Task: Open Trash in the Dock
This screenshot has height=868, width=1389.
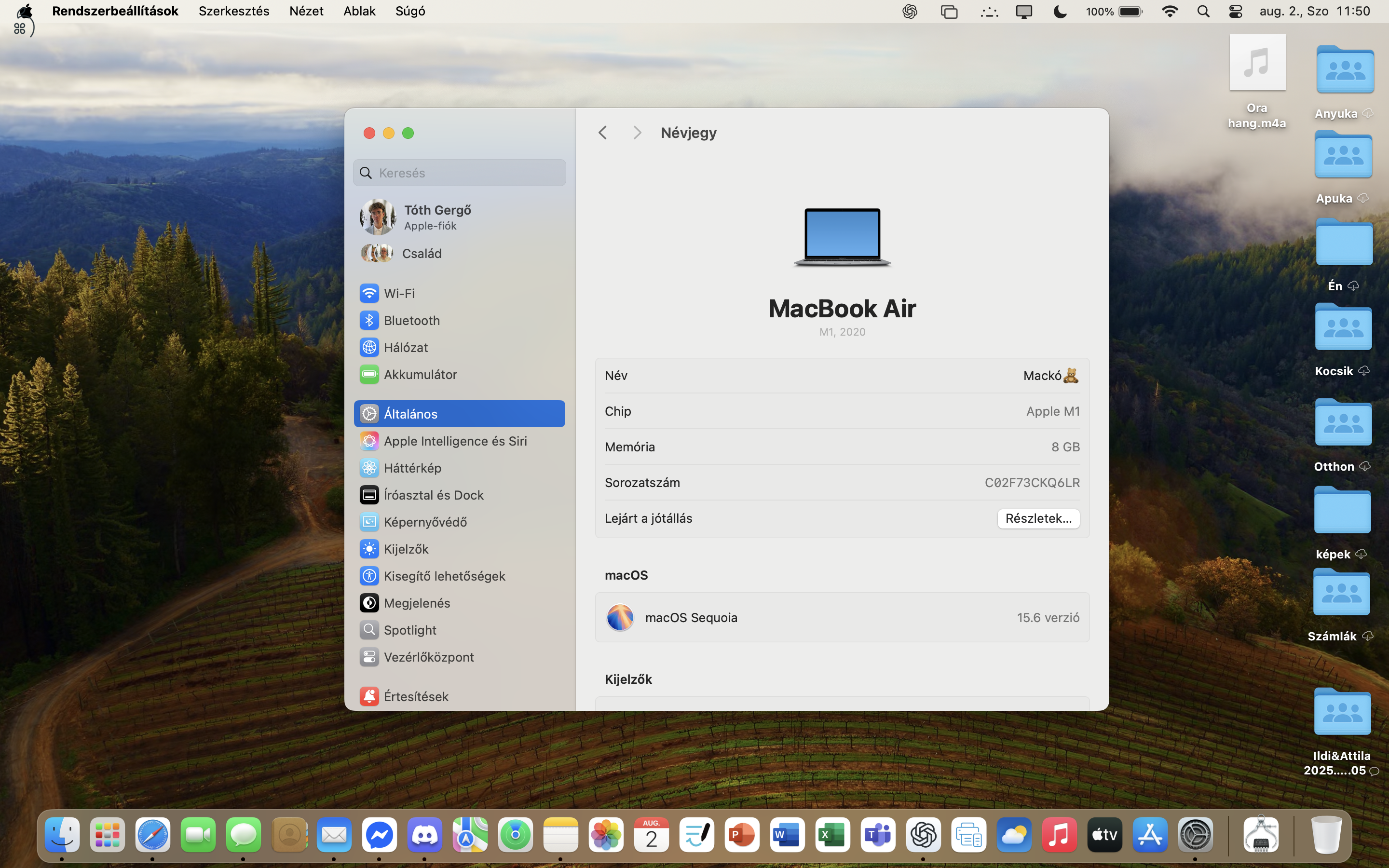Action: pos(1326,835)
